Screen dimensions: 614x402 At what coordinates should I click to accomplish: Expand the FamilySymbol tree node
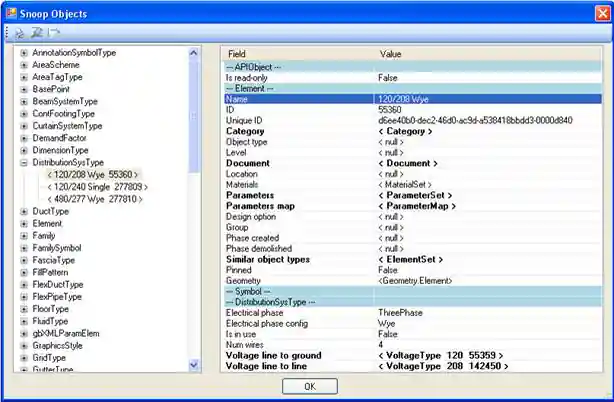pyautogui.click(x=23, y=248)
